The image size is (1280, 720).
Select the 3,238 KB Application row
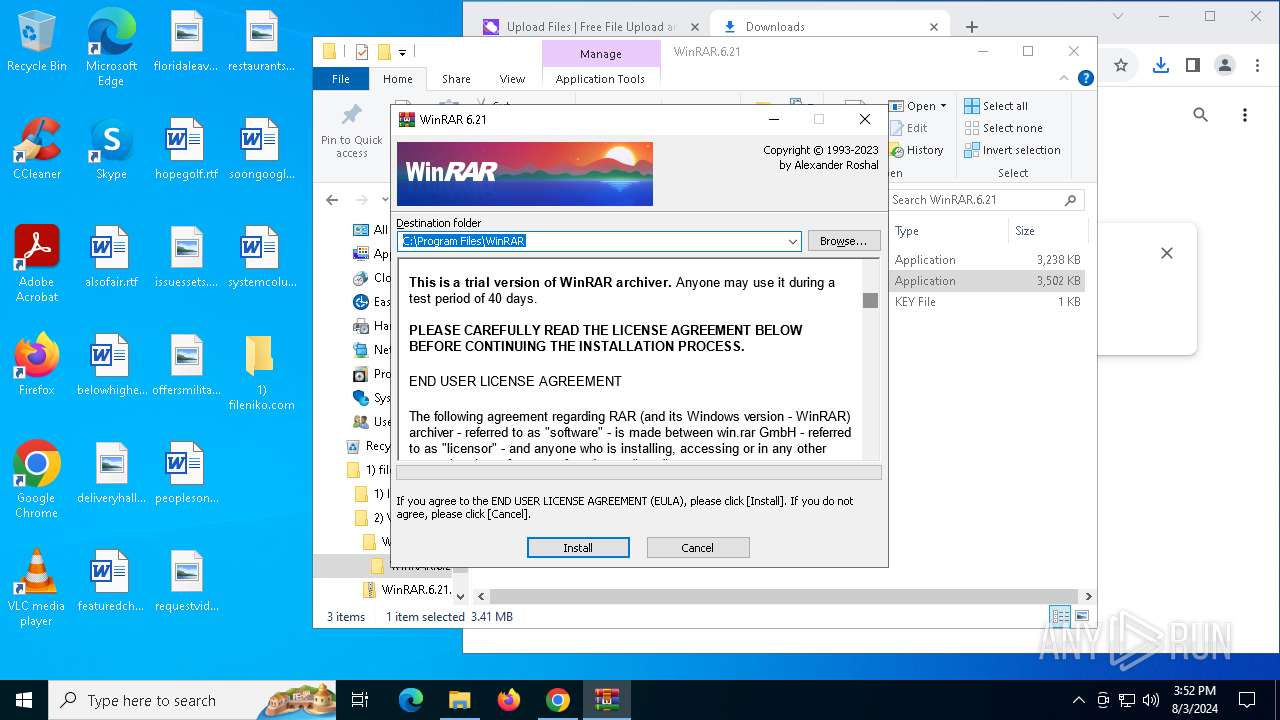click(x=987, y=260)
